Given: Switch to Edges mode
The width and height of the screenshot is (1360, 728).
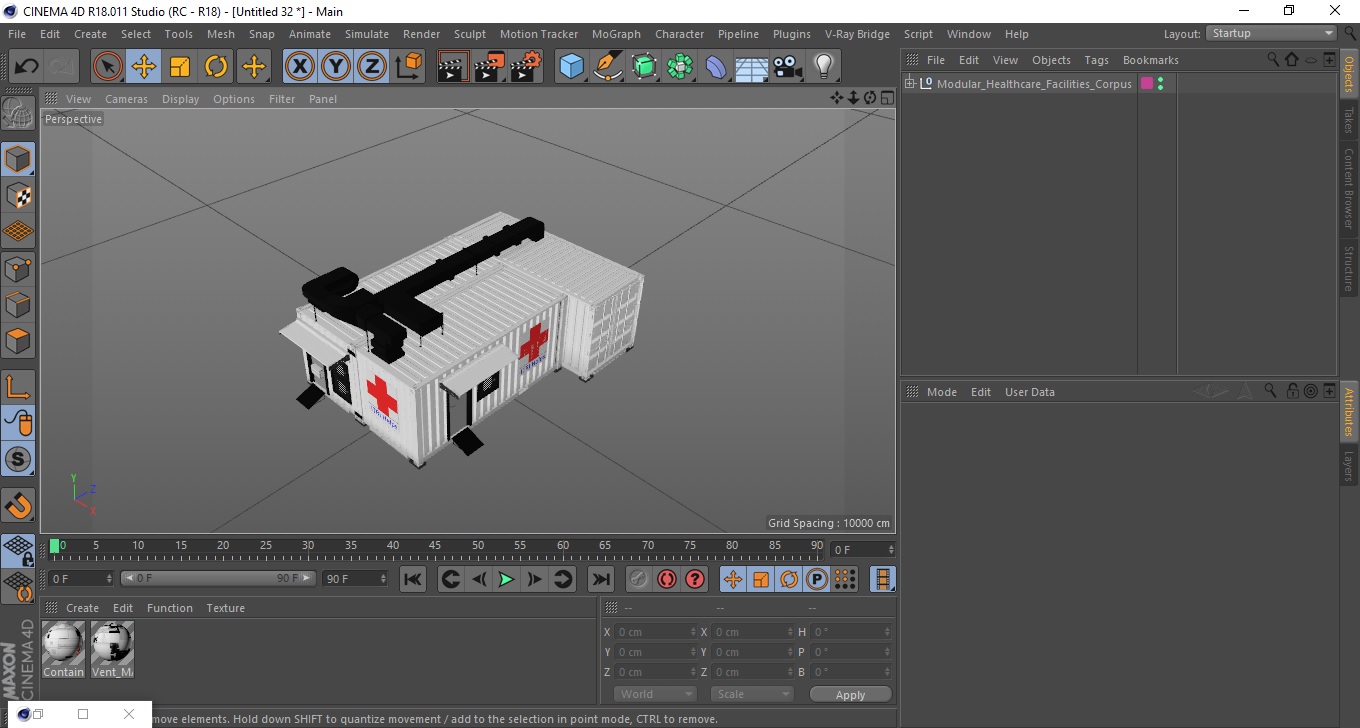Looking at the screenshot, I should (x=18, y=304).
